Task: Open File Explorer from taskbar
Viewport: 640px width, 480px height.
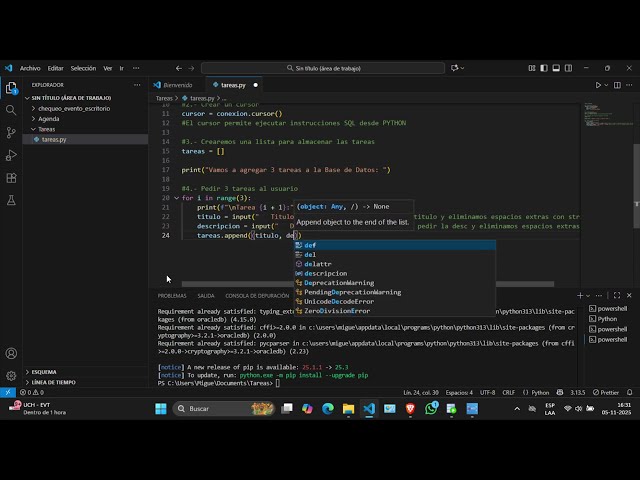Action: 348,409
